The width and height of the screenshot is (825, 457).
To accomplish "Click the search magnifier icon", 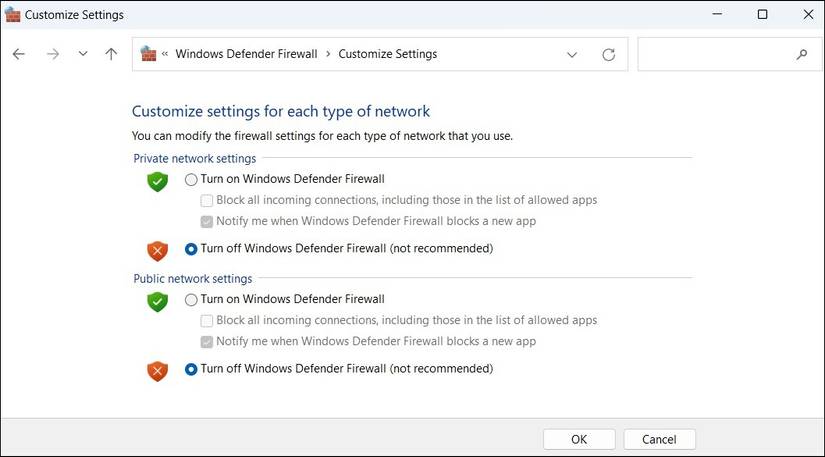I will 802,54.
